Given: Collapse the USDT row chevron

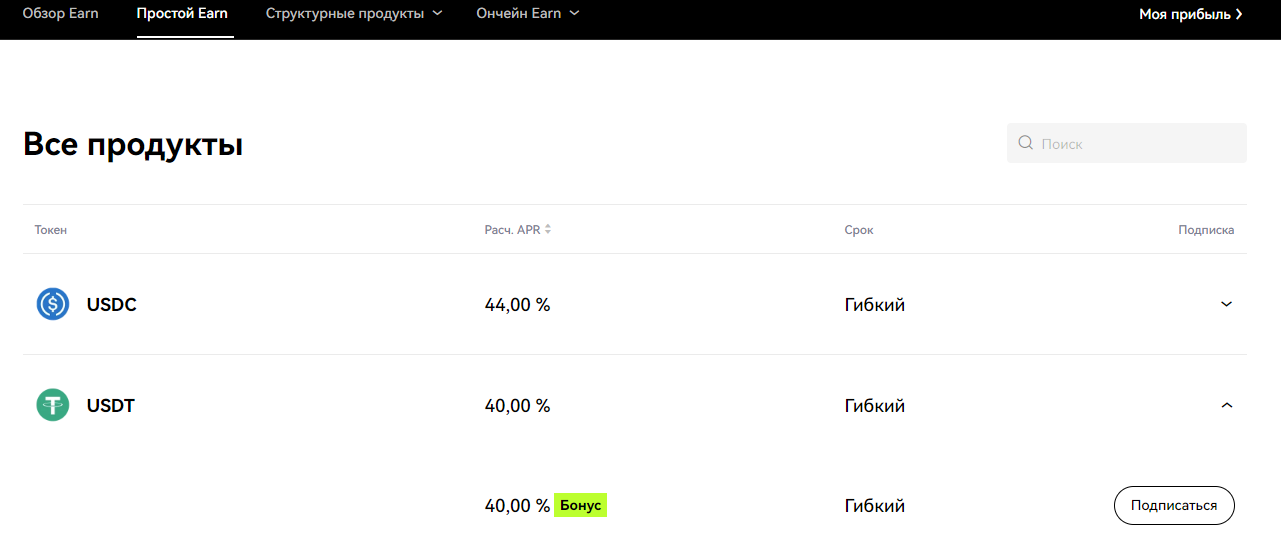Looking at the screenshot, I should 1227,405.
